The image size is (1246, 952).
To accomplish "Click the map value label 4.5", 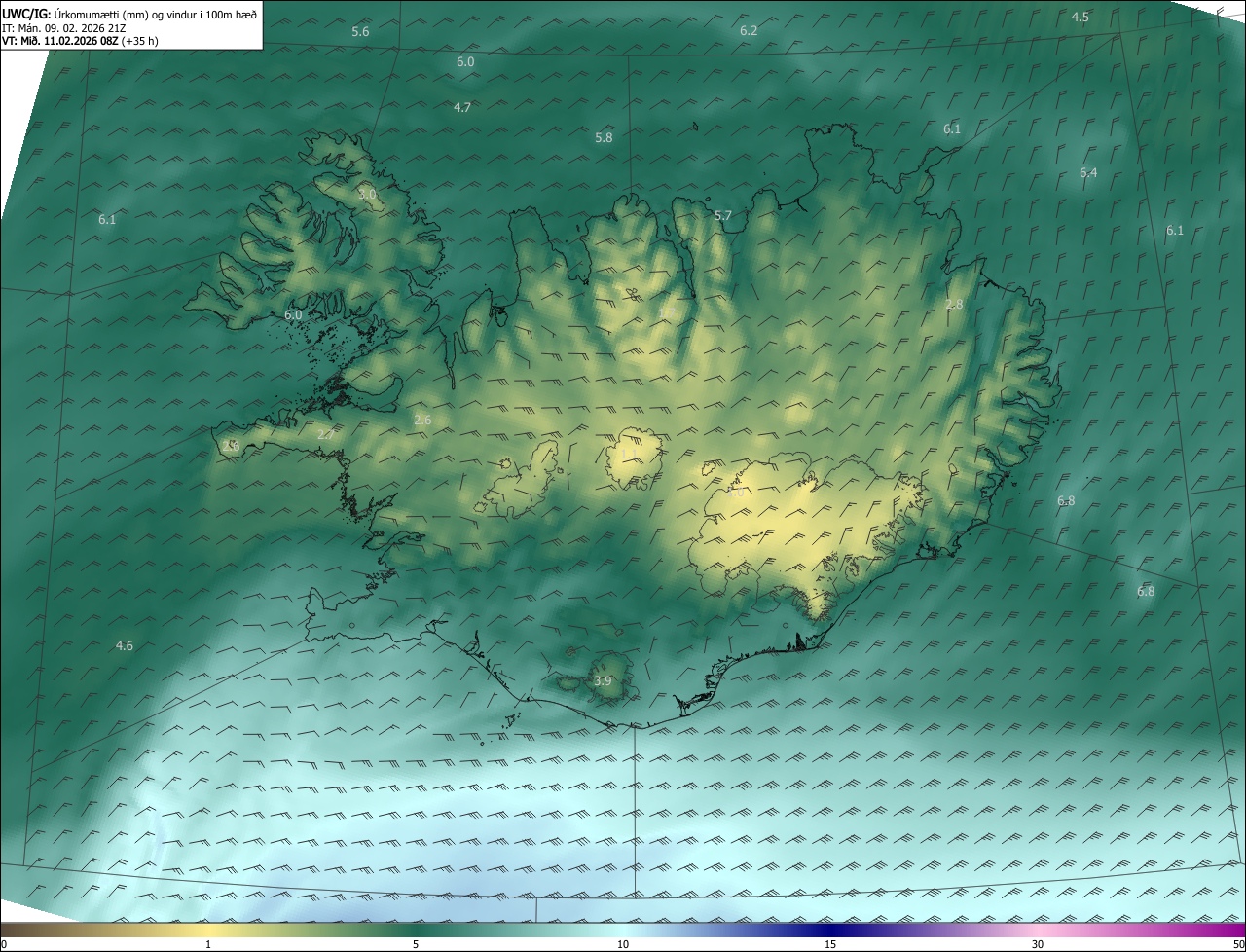I will (x=1081, y=18).
